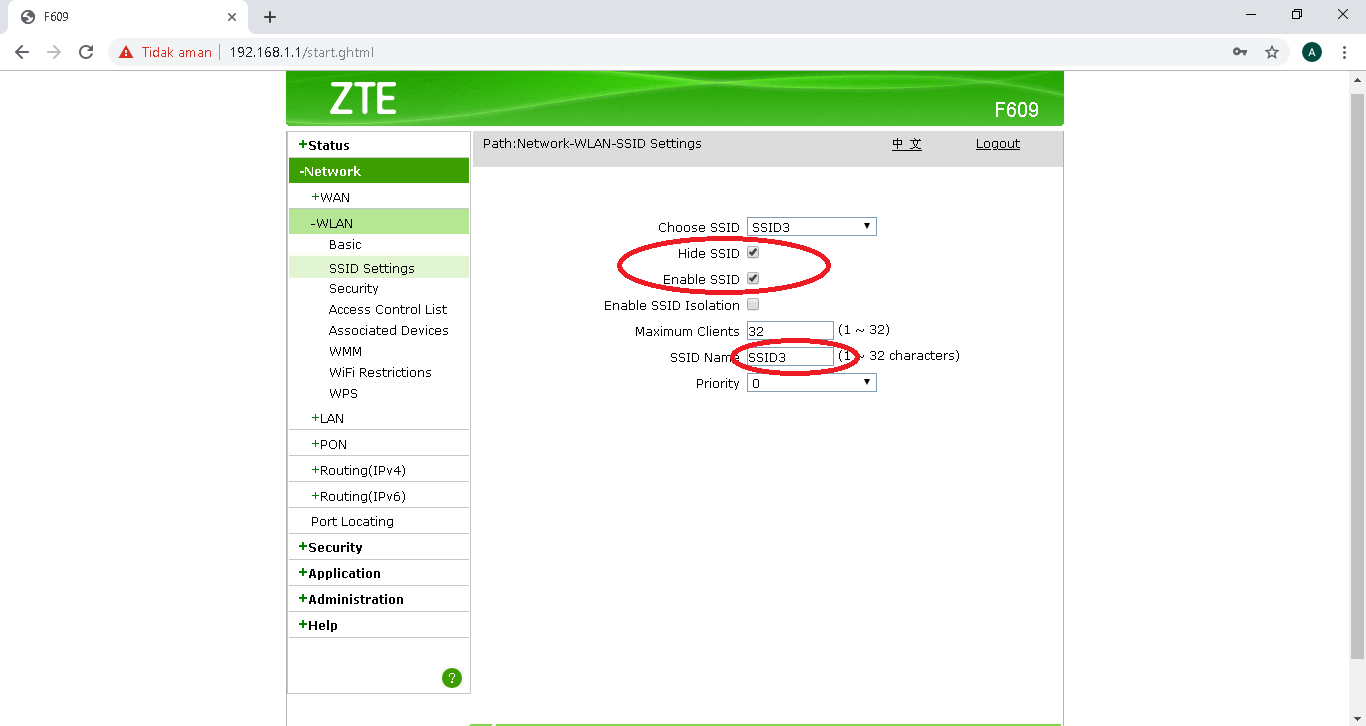Open the WPS page

pyautogui.click(x=343, y=393)
